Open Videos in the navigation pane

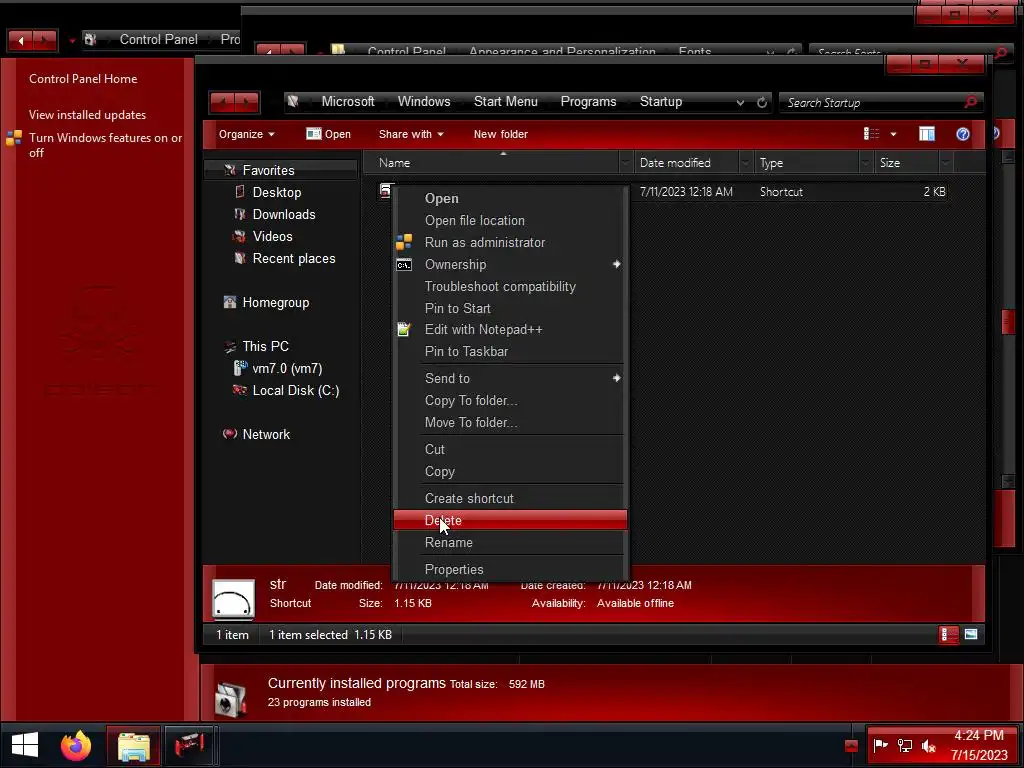click(x=272, y=236)
